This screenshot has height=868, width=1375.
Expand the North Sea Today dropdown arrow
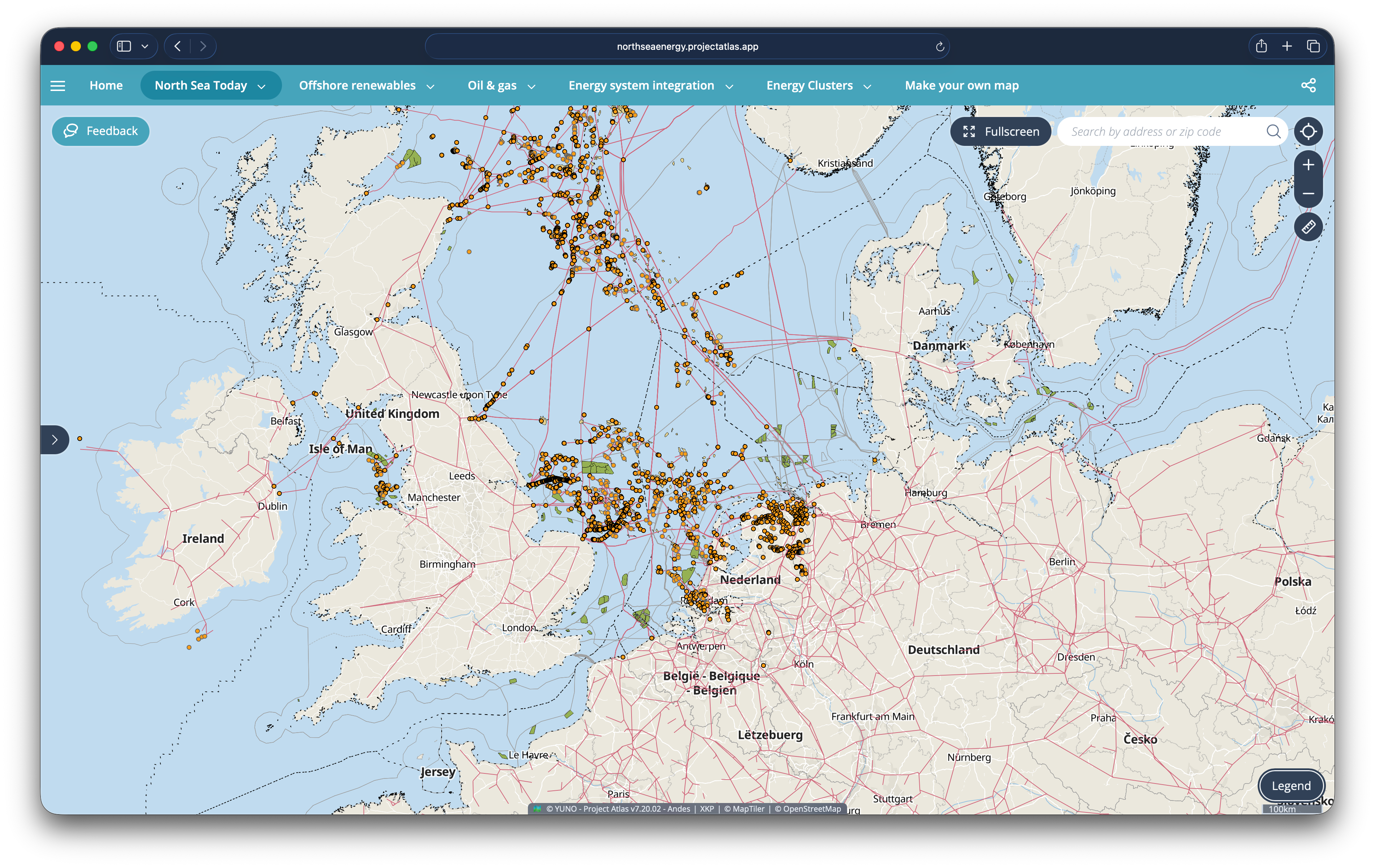click(261, 87)
